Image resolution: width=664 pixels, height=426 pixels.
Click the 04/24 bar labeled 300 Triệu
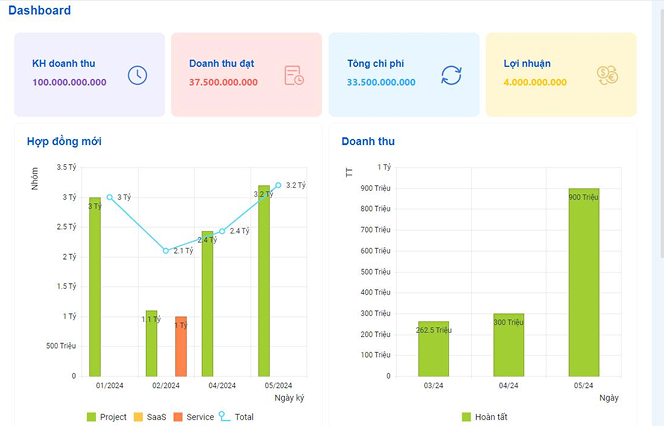click(x=508, y=345)
